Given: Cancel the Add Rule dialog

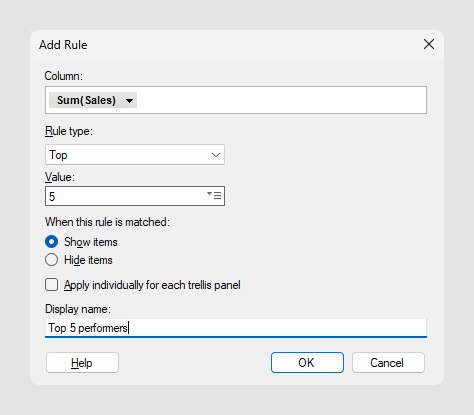Looking at the screenshot, I should (x=388, y=363).
